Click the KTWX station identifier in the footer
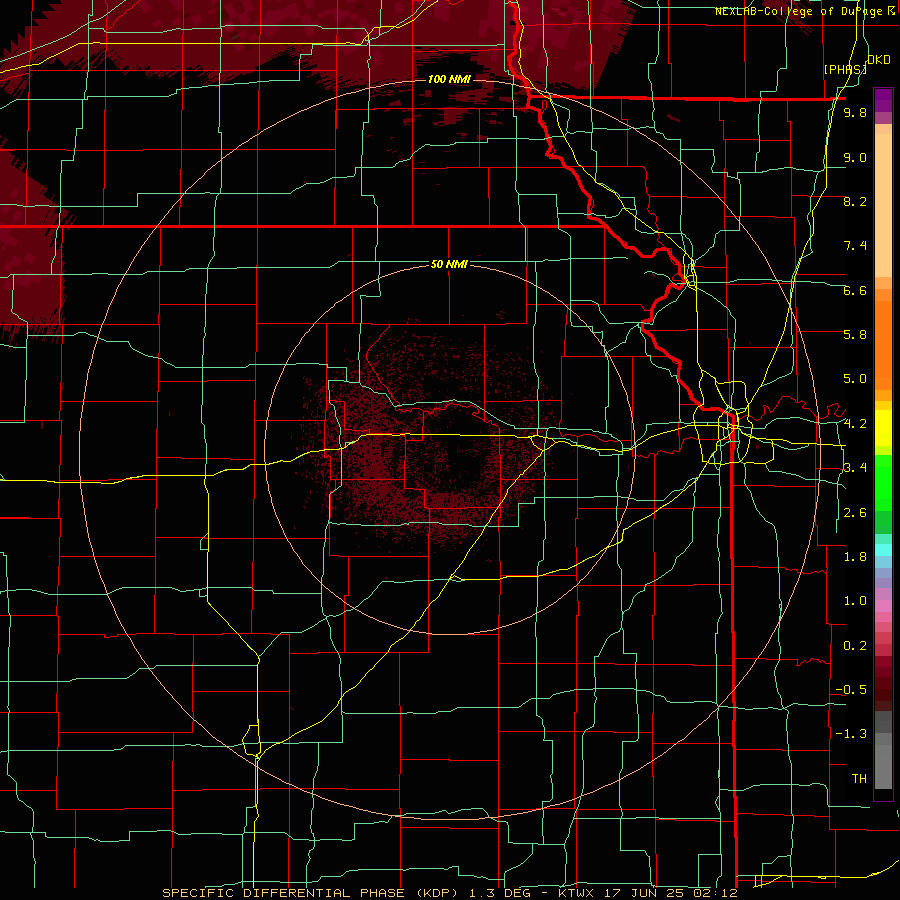This screenshot has width=900, height=900. point(577,893)
